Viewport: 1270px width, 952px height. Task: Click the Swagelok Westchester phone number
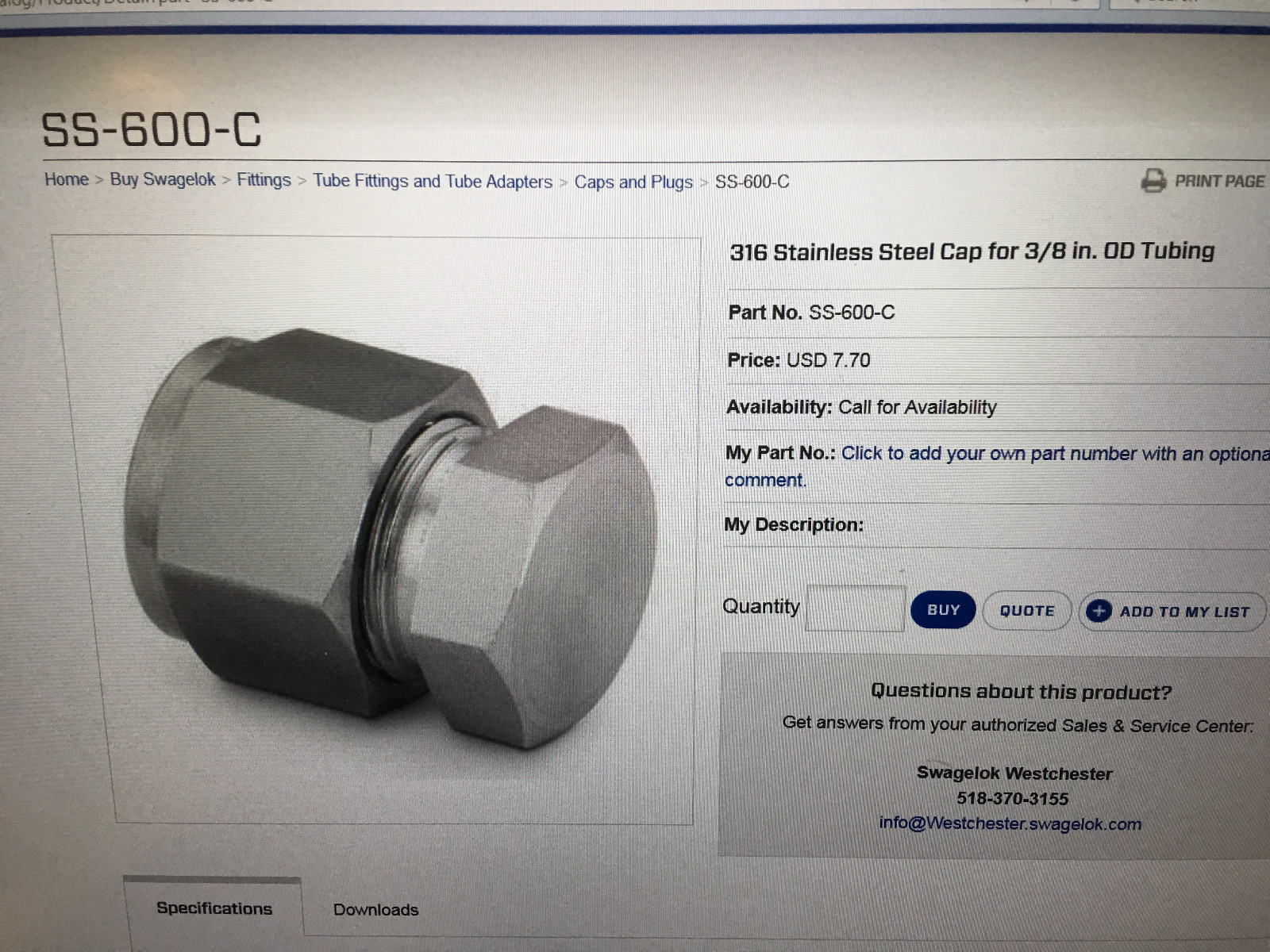tap(1013, 798)
